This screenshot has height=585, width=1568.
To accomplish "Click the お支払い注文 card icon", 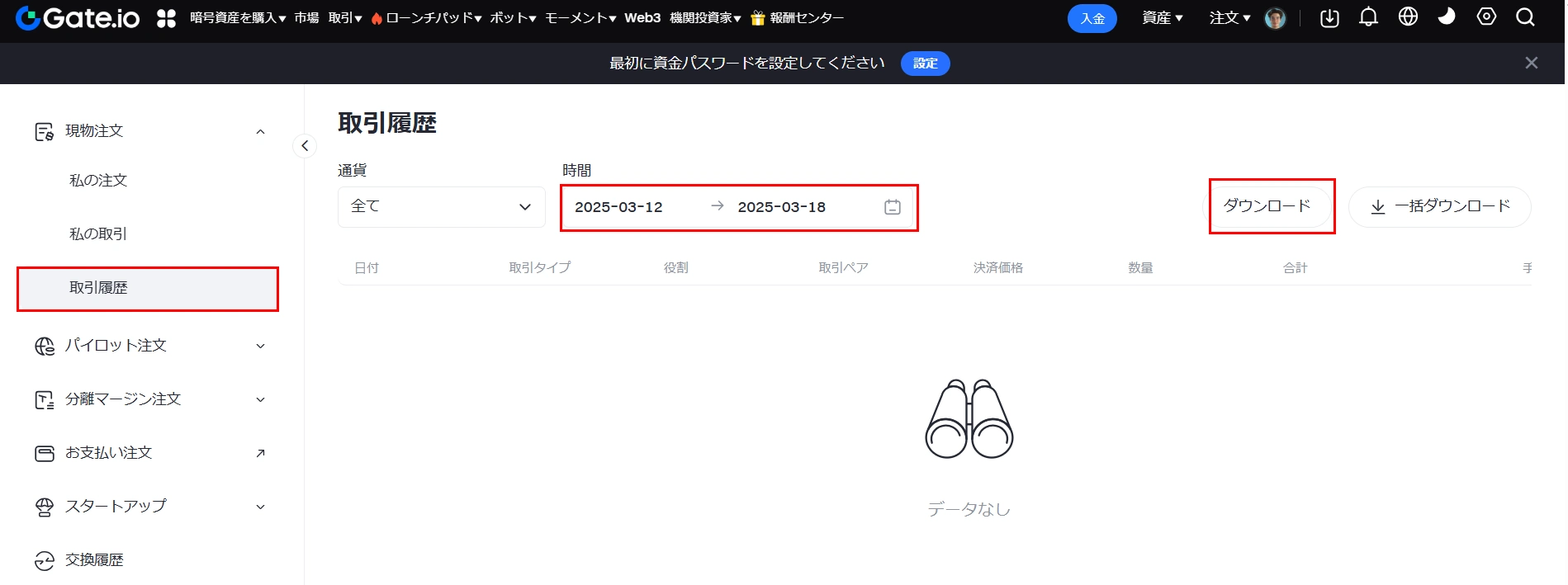I will (x=44, y=453).
